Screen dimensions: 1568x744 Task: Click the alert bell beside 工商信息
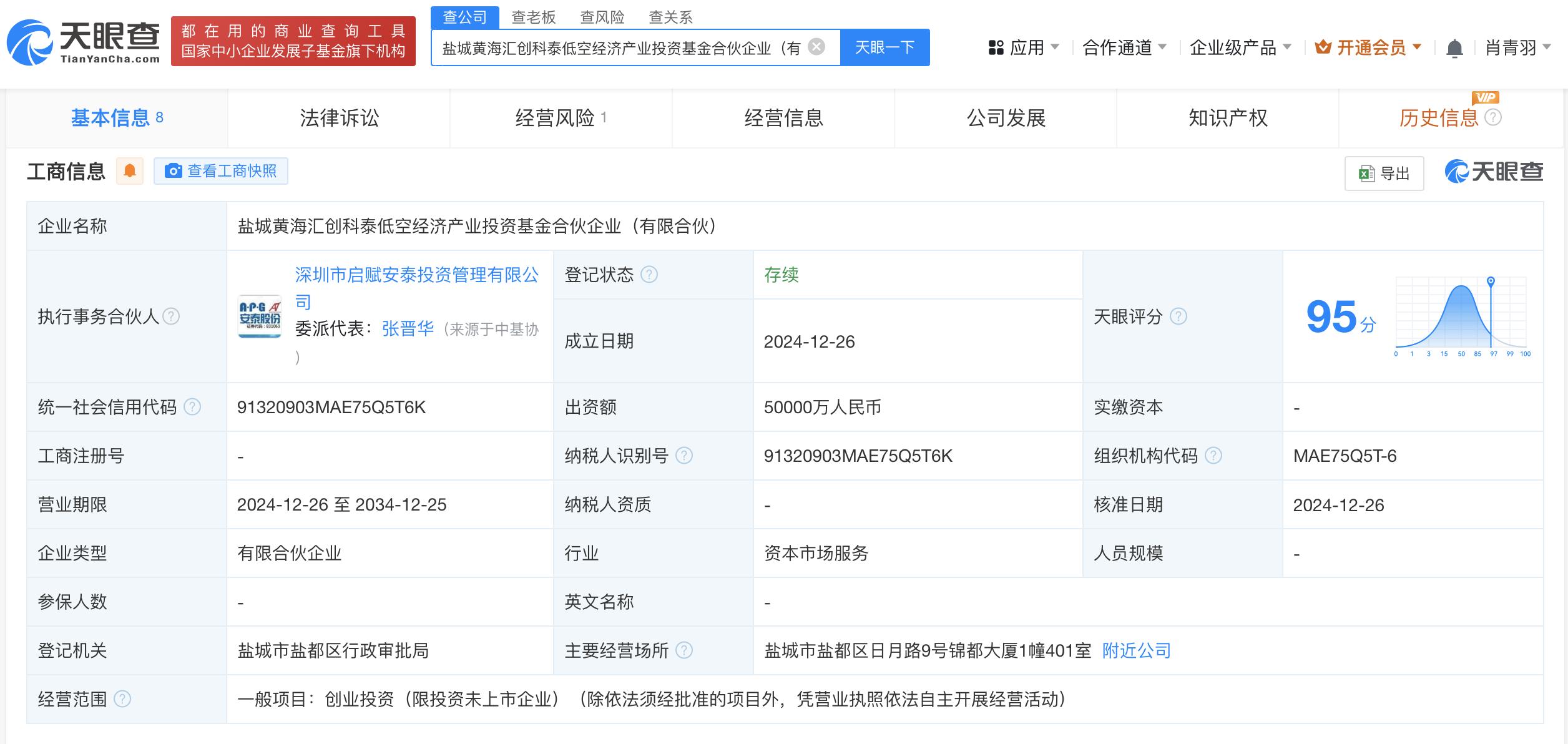[130, 171]
